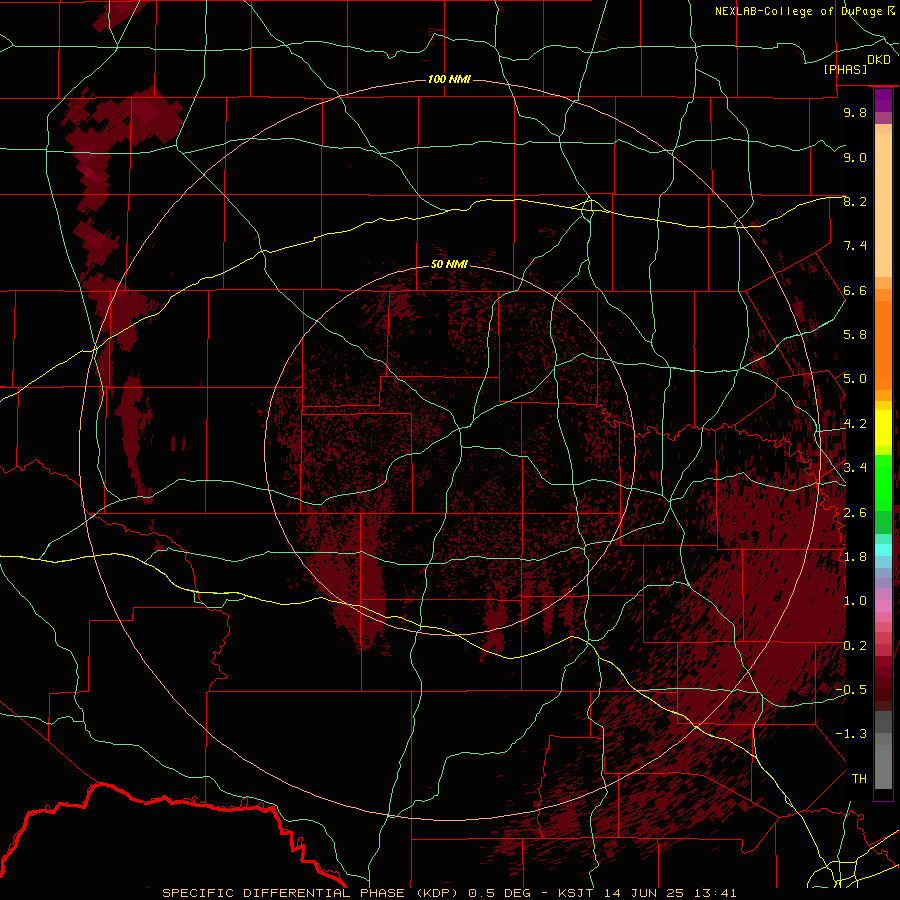Click the 14 JUN 25 date text
The width and height of the screenshot is (900, 900).
click(645, 893)
